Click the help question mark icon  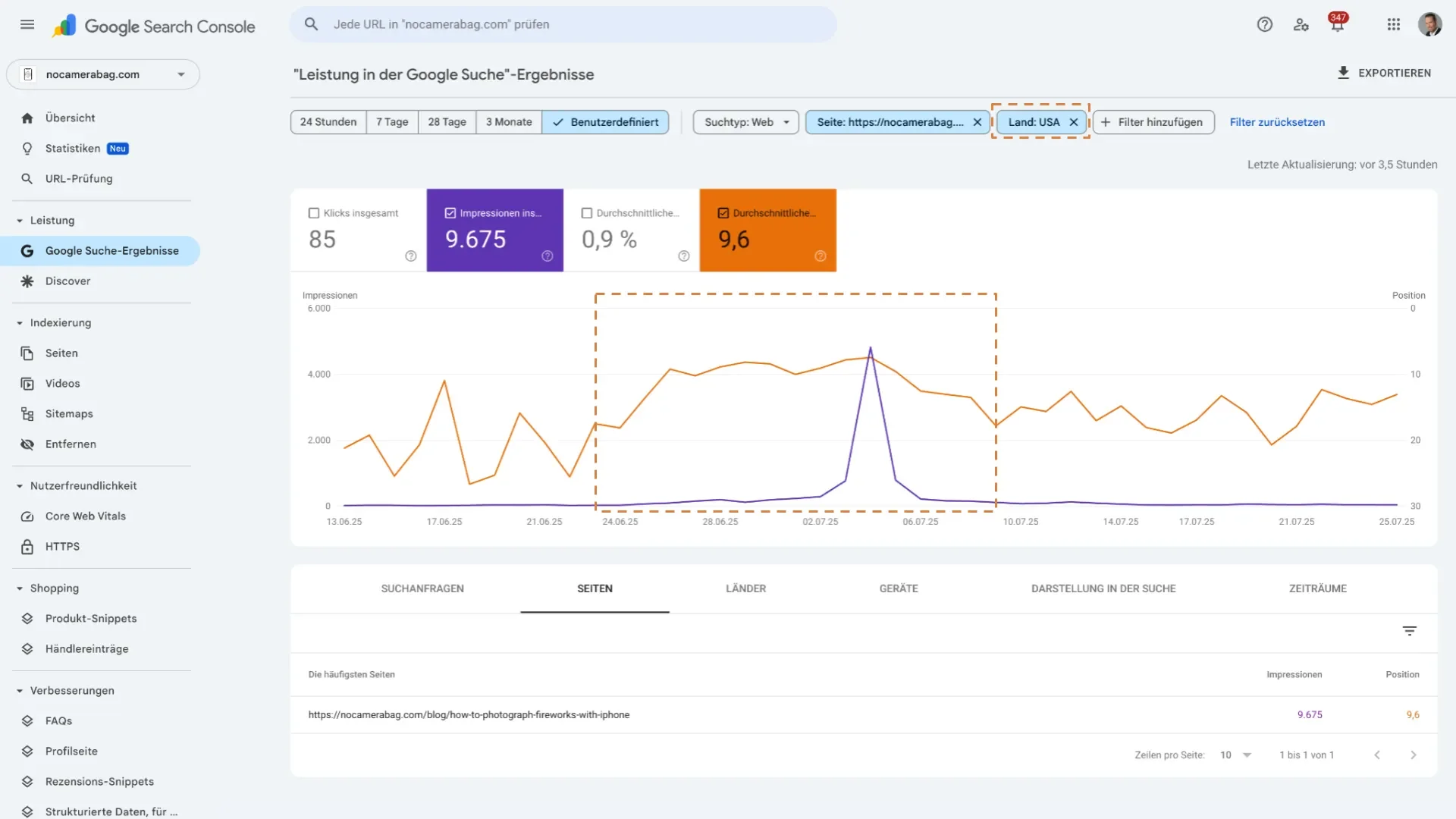[1264, 24]
